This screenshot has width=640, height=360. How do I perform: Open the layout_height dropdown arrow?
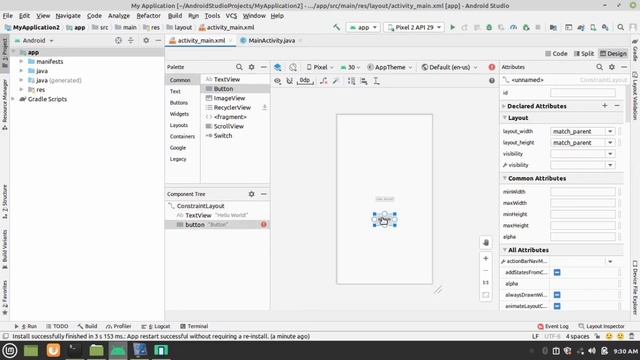pyautogui.click(x=610, y=143)
